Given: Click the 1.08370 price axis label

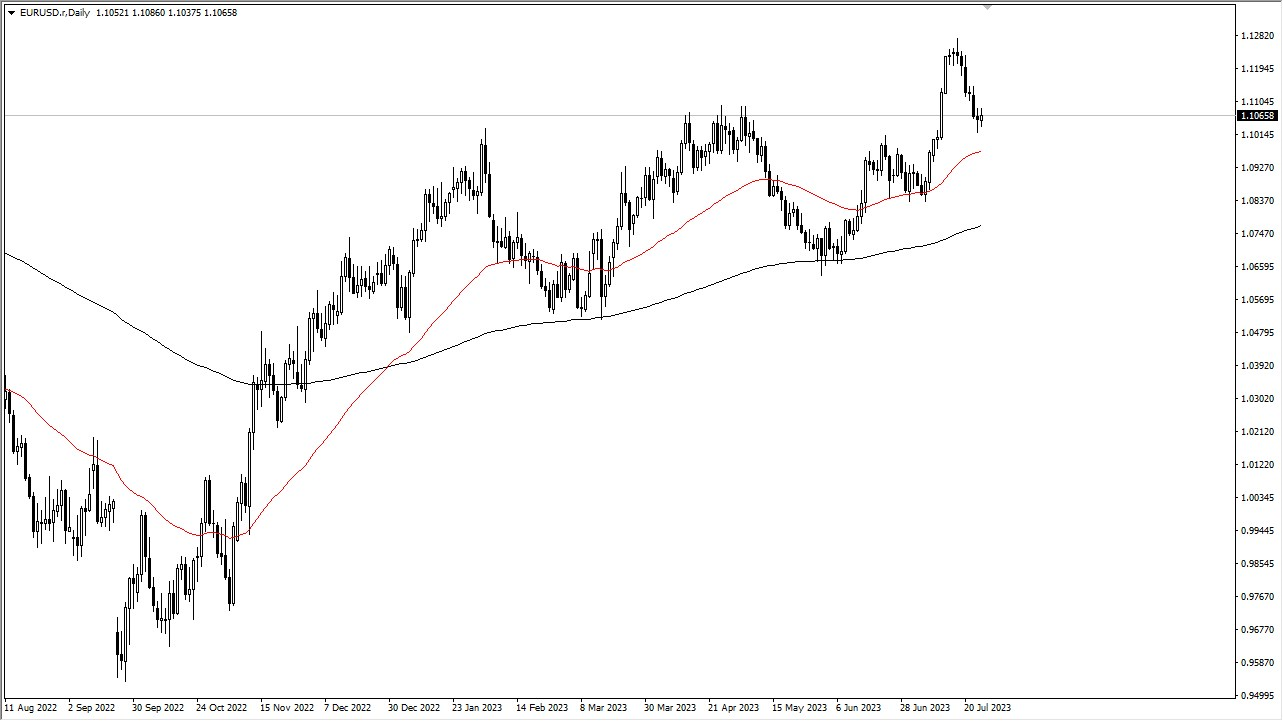Looking at the screenshot, I should (1257, 201).
